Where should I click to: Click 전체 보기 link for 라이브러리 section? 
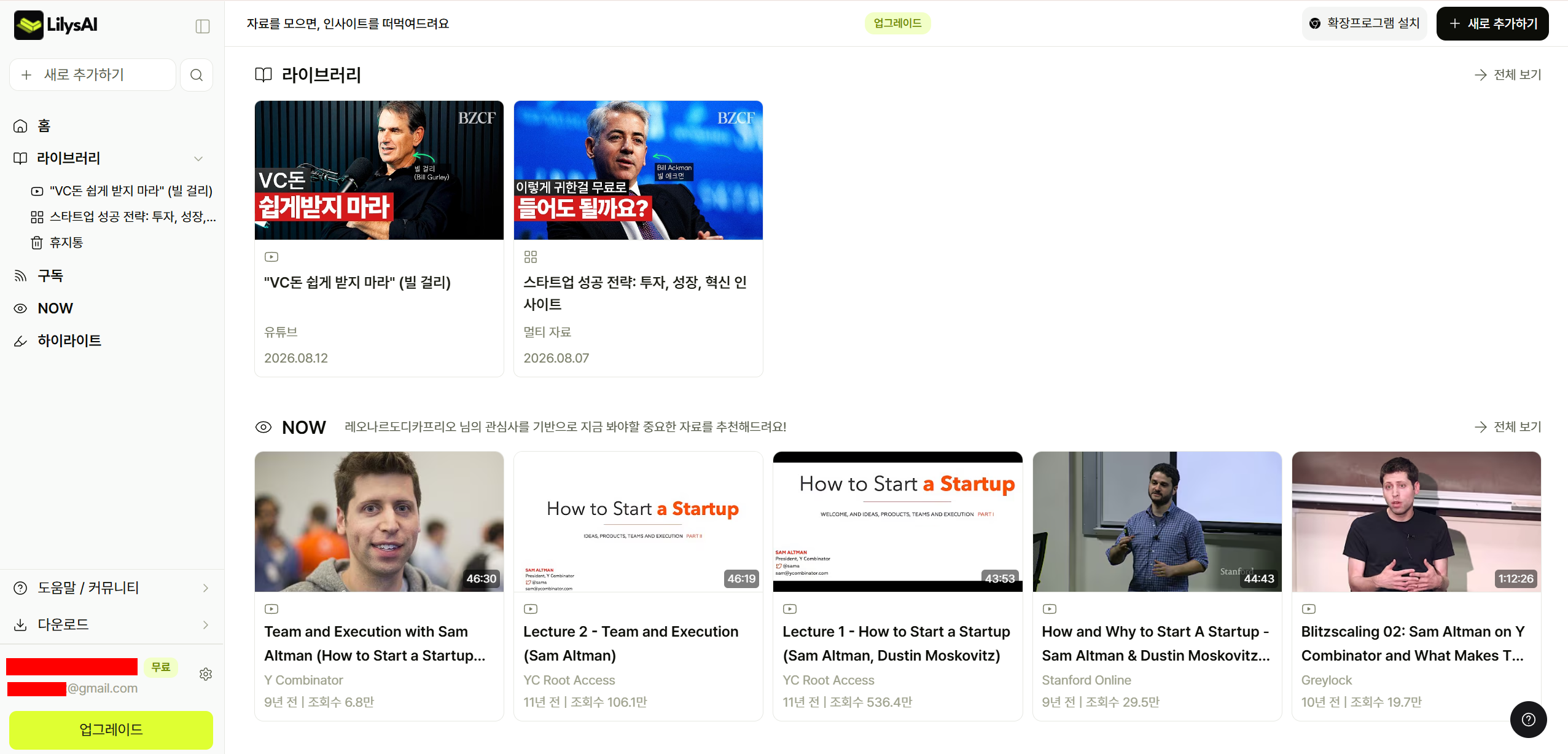click(x=1508, y=75)
